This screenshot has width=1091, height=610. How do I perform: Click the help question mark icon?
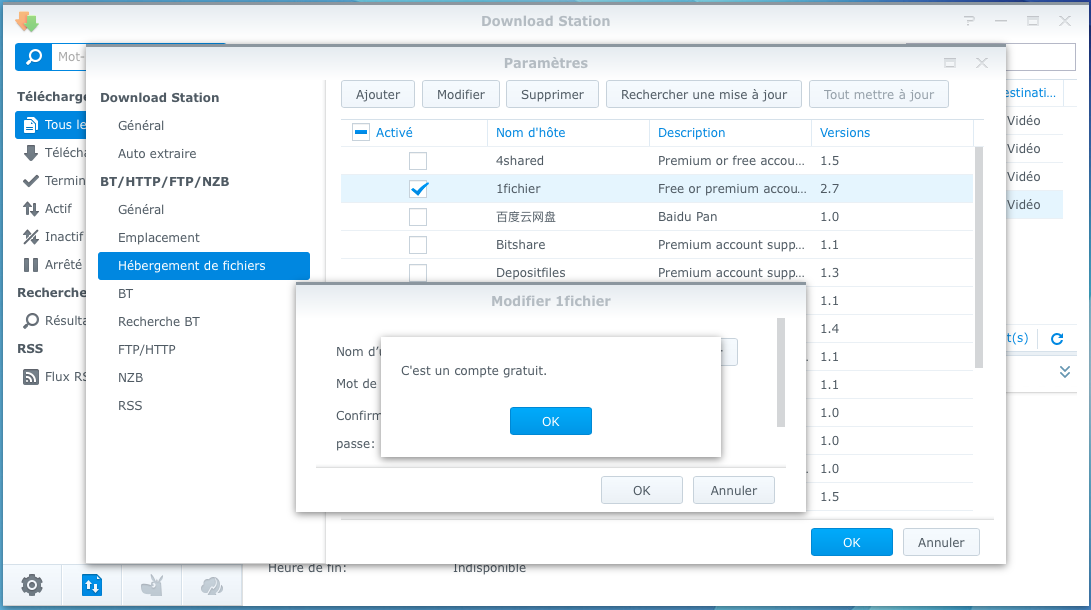point(969,21)
